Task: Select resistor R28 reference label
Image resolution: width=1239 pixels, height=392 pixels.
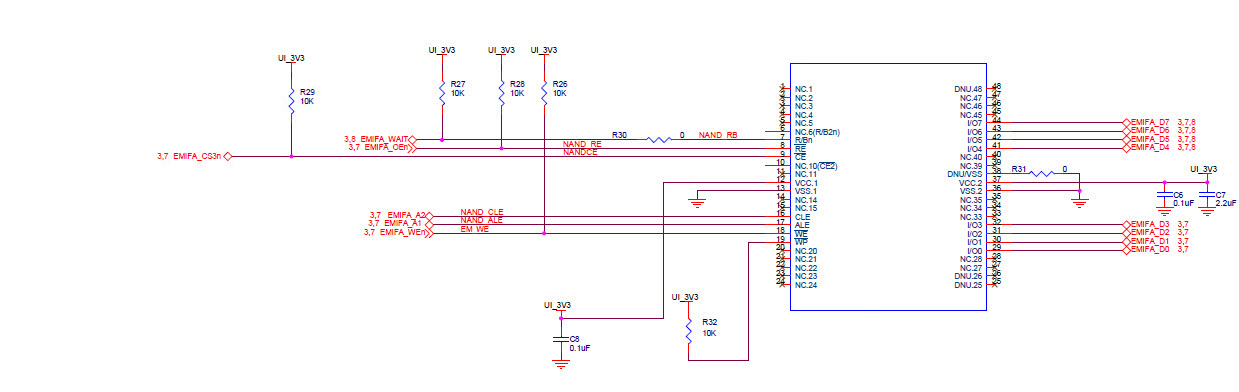Action: coord(517,84)
